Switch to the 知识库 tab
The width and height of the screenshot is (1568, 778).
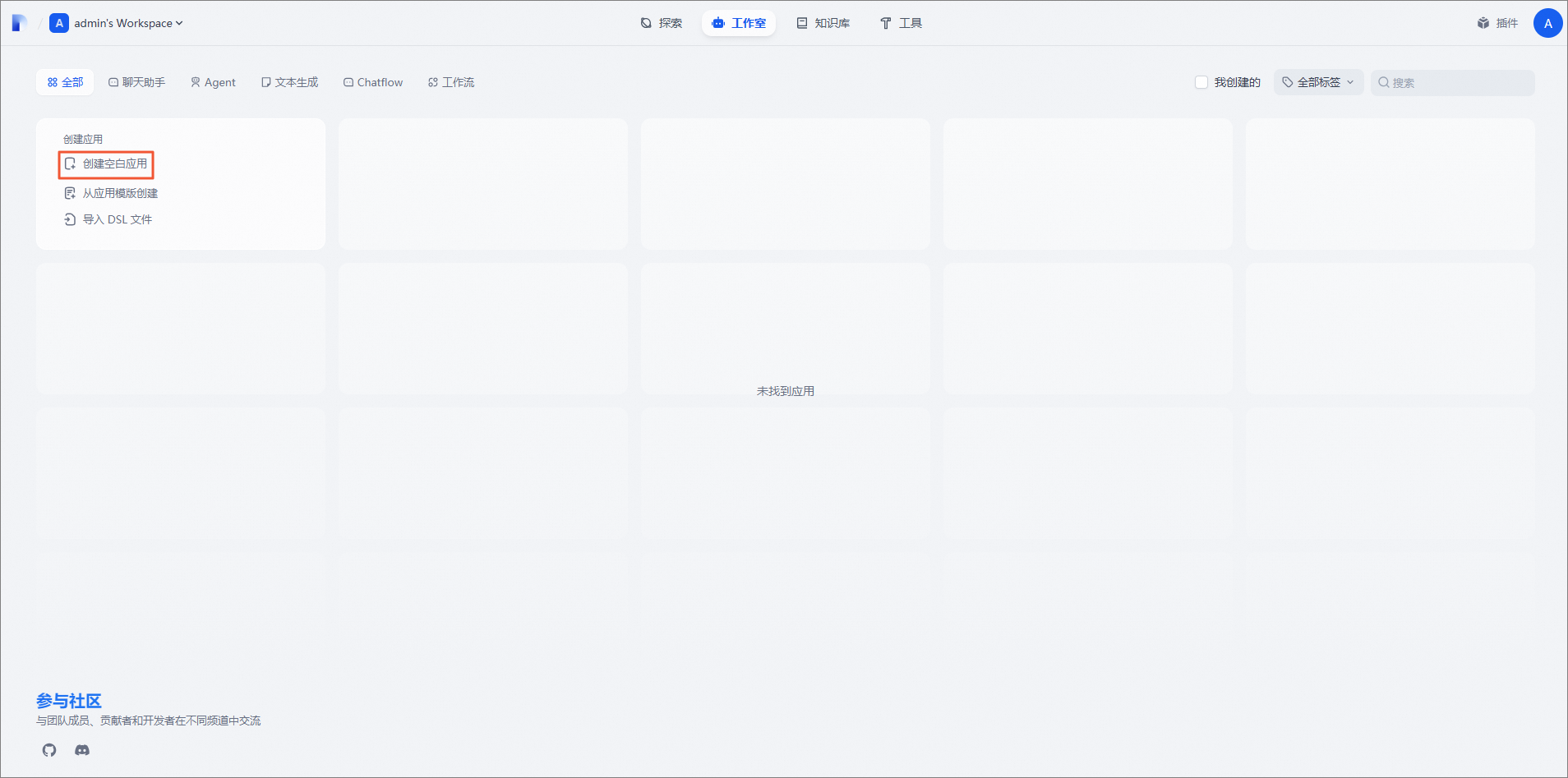tap(823, 23)
